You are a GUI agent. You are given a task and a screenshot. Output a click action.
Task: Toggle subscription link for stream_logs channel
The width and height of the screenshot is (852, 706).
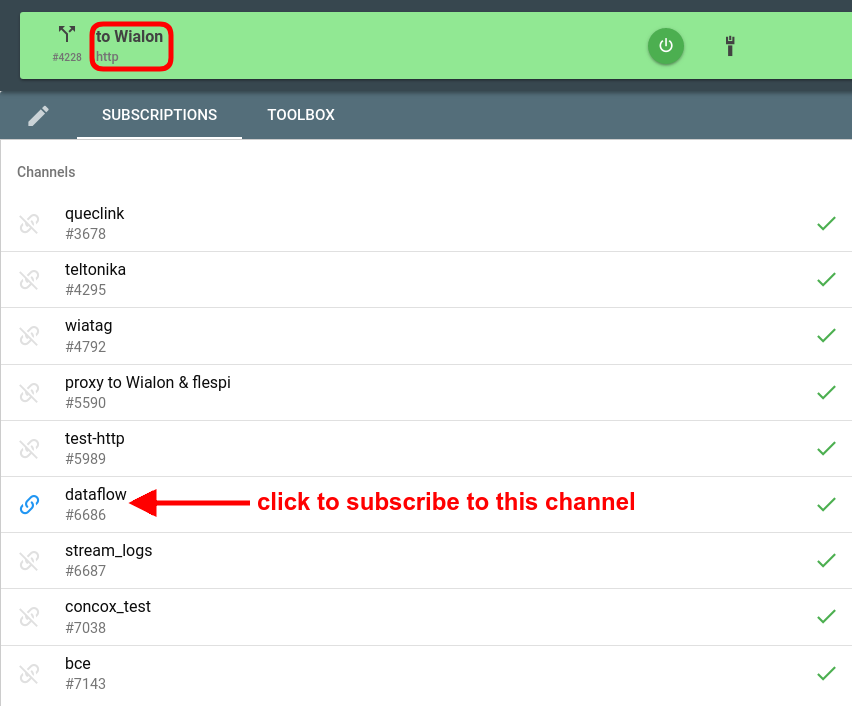29,560
